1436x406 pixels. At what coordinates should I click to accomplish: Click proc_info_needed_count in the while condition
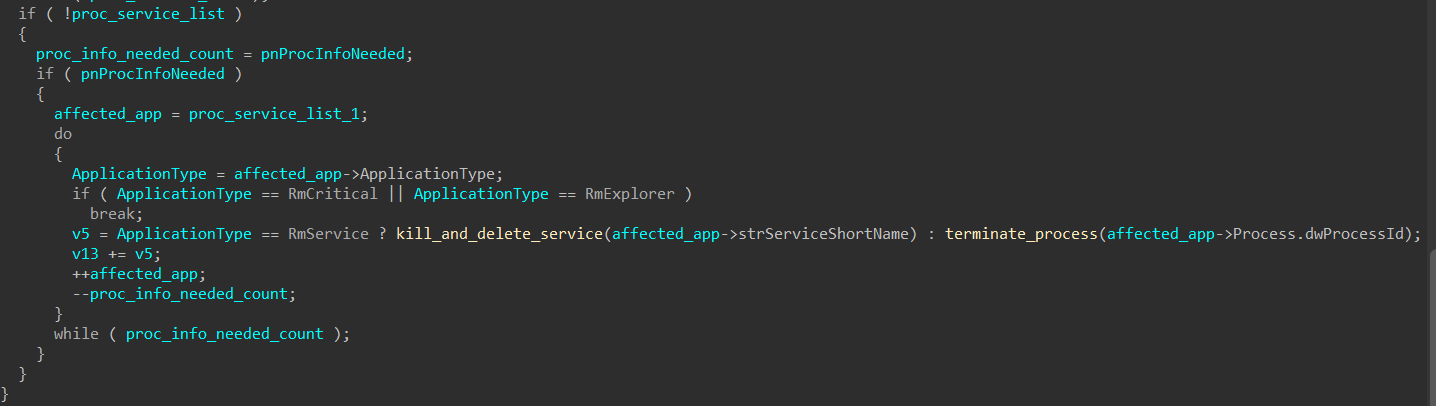pyautogui.click(x=225, y=334)
